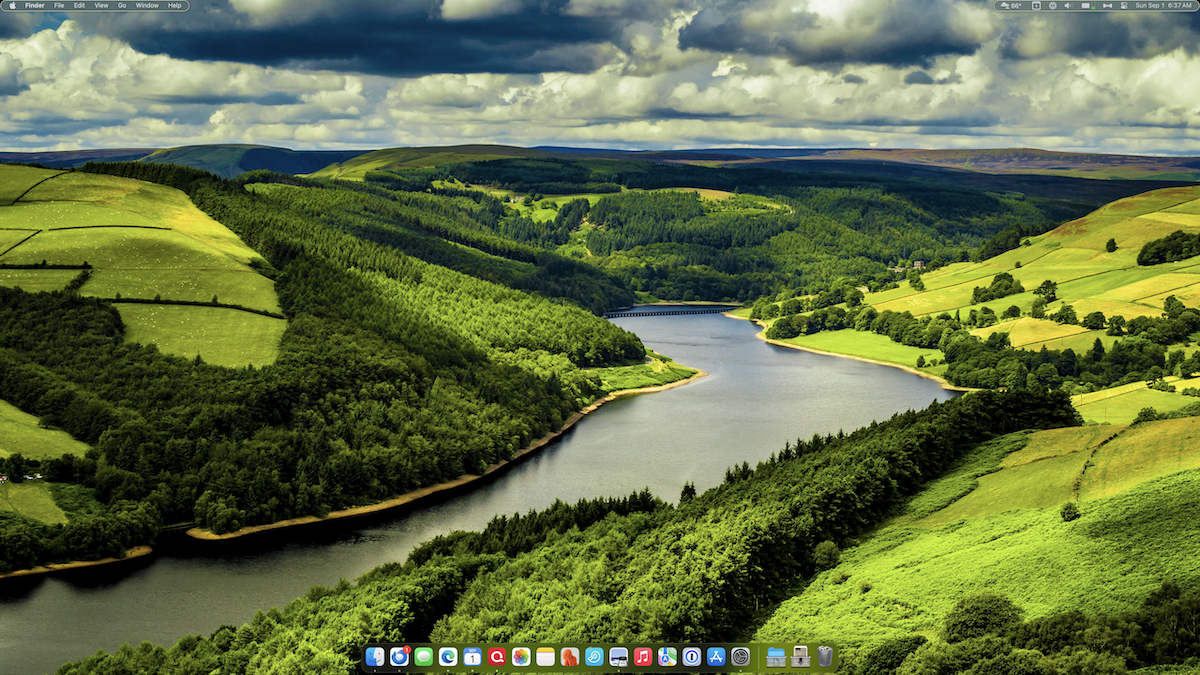
Task: Launch the Terminal utility in the Dock
Action: [618, 658]
